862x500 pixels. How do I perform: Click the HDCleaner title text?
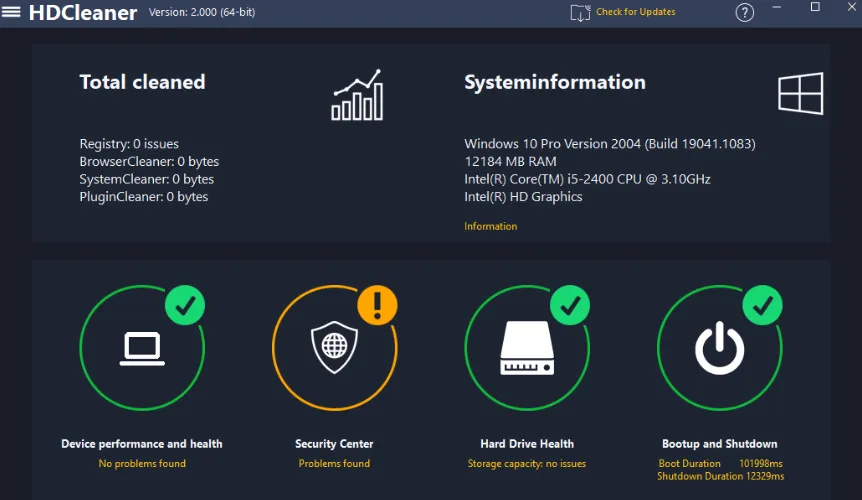(82, 13)
